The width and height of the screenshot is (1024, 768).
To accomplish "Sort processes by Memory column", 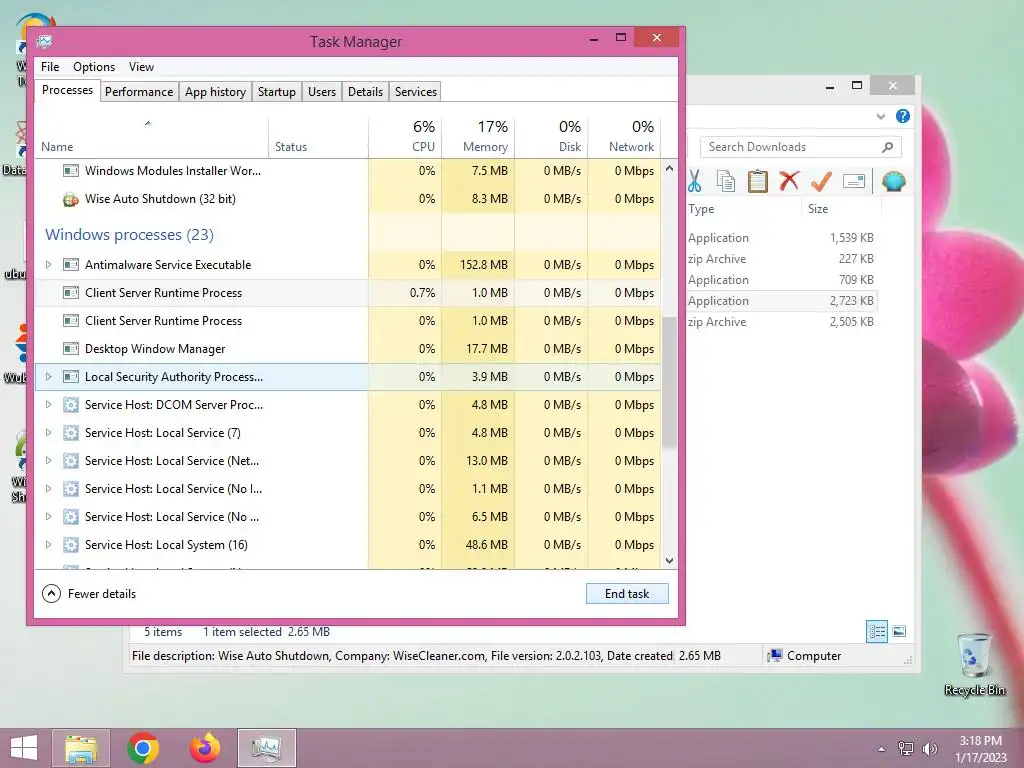I will point(478,136).
